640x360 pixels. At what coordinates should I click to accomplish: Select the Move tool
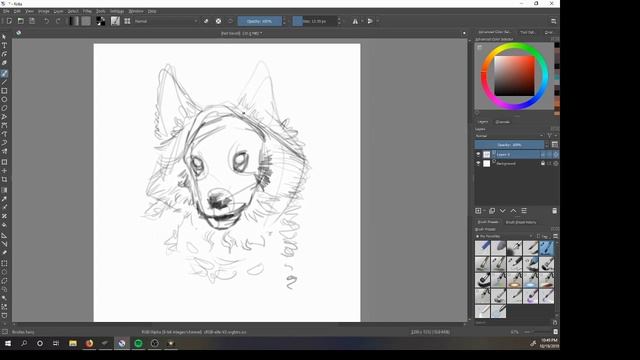click(4, 171)
